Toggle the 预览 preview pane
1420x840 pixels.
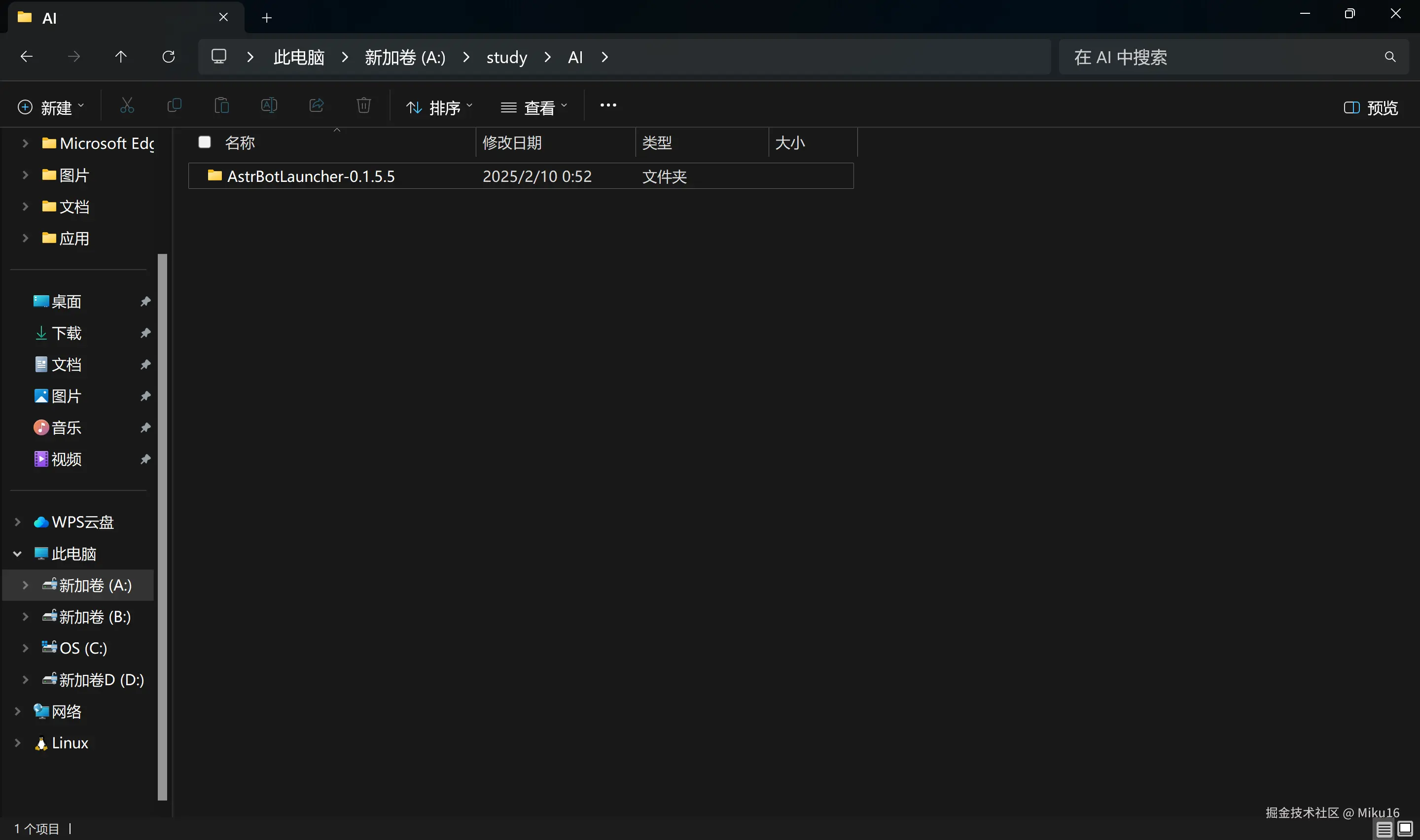click(1370, 107)
